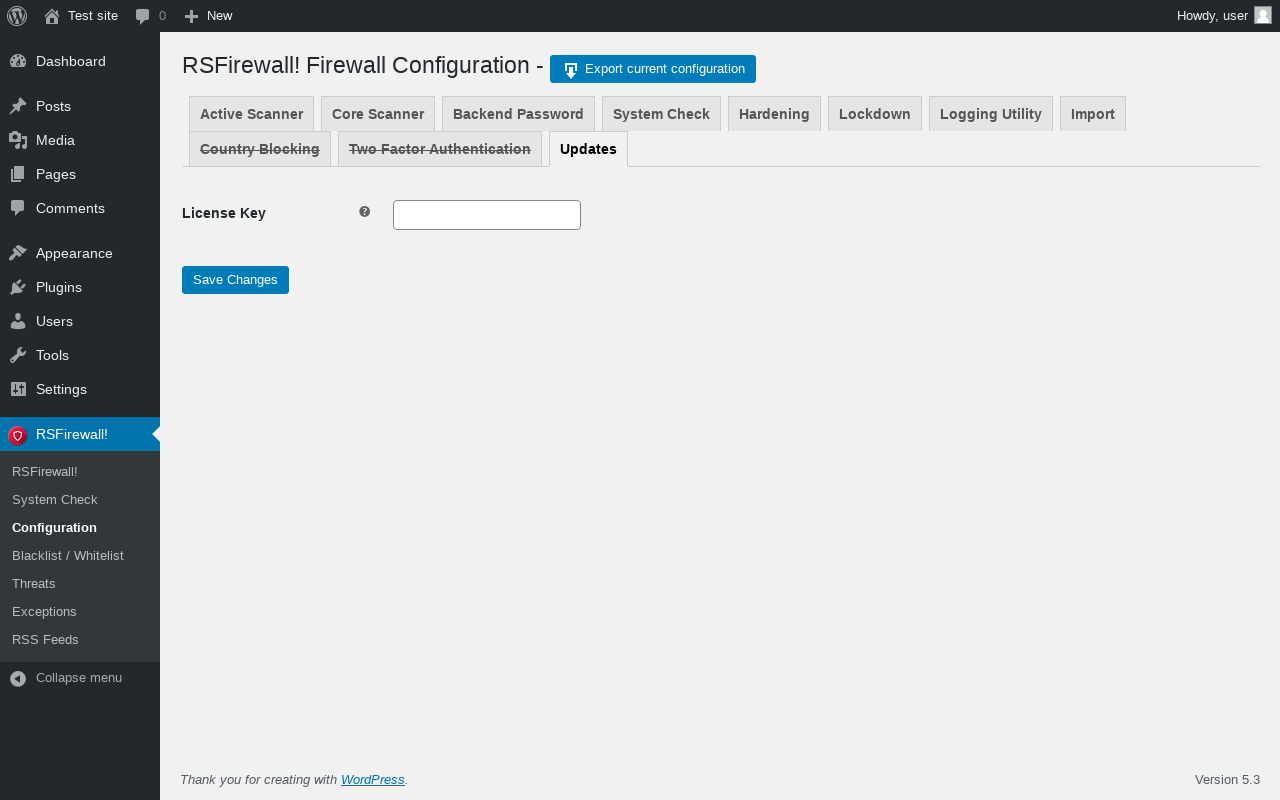Switch to the Logging Utility tab

pyautogui.click(x=991, y=114)
